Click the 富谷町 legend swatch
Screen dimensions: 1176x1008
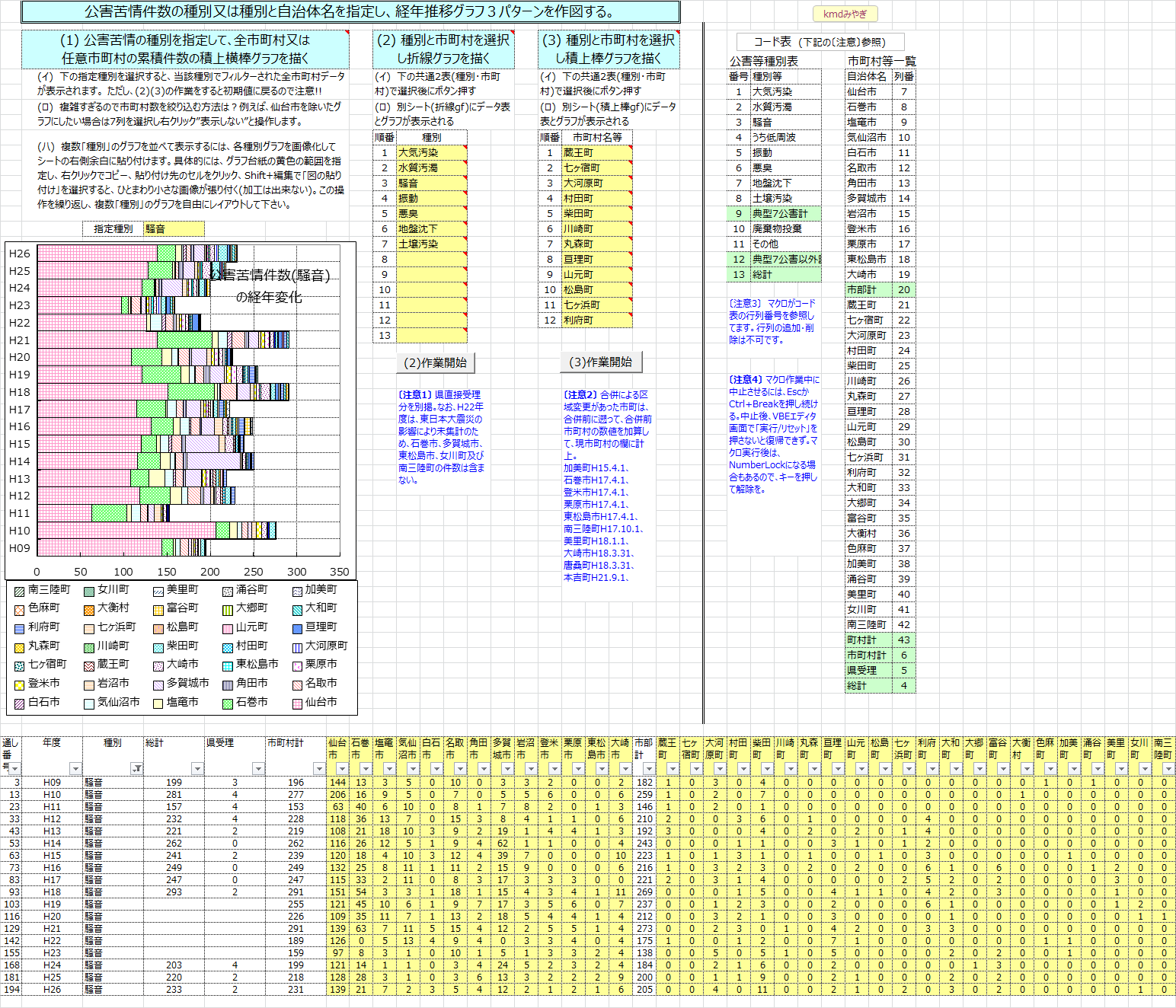(x=158, y=609)
